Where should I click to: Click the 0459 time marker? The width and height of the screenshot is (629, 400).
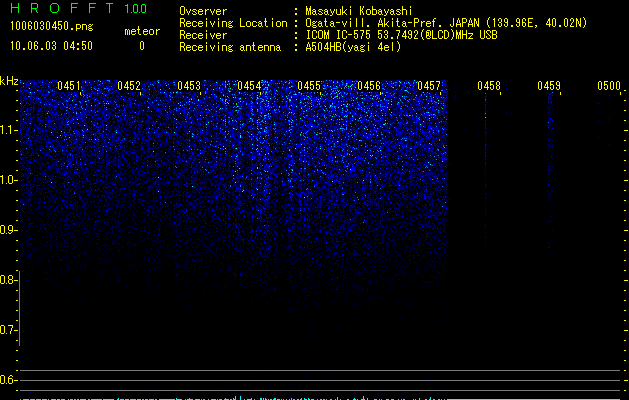tap(549, 86)
